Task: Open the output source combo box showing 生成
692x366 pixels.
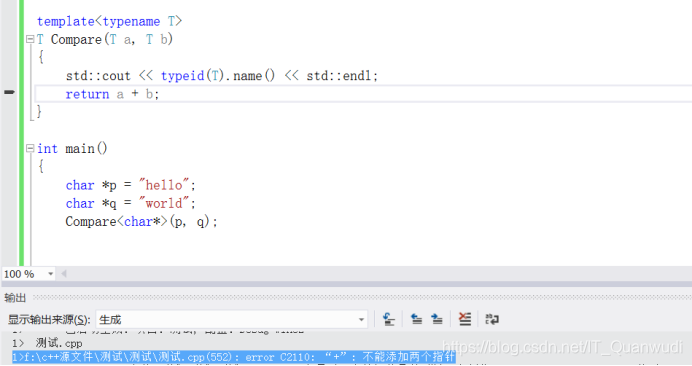Action: pyautogui.click(x=232, y=319)
